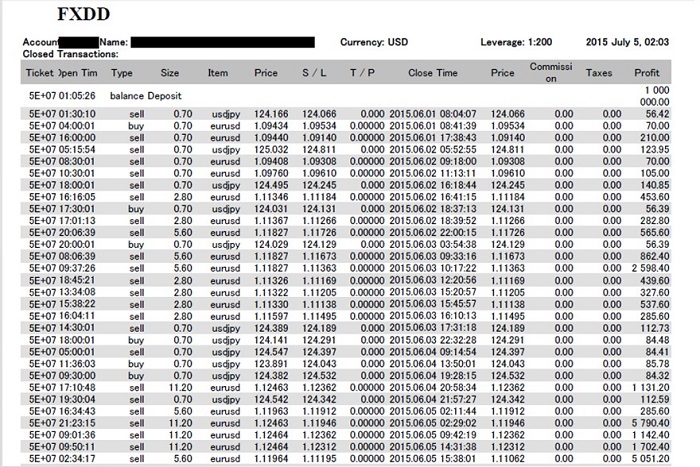The height and width of the screenshot is (467, 700).
Task: Click profit value 112.73
Action: [654, 328]
